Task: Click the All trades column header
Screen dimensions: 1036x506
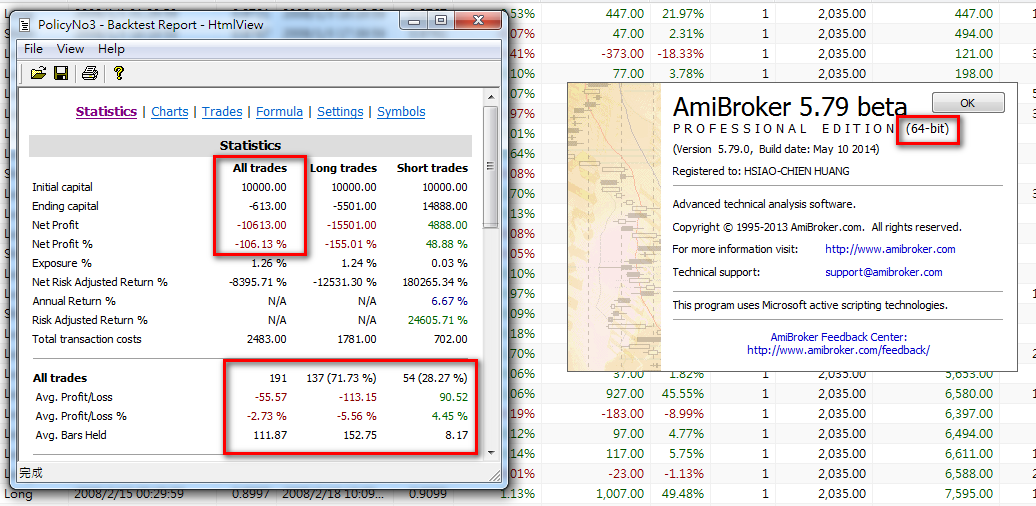Action: coord(260,168)
